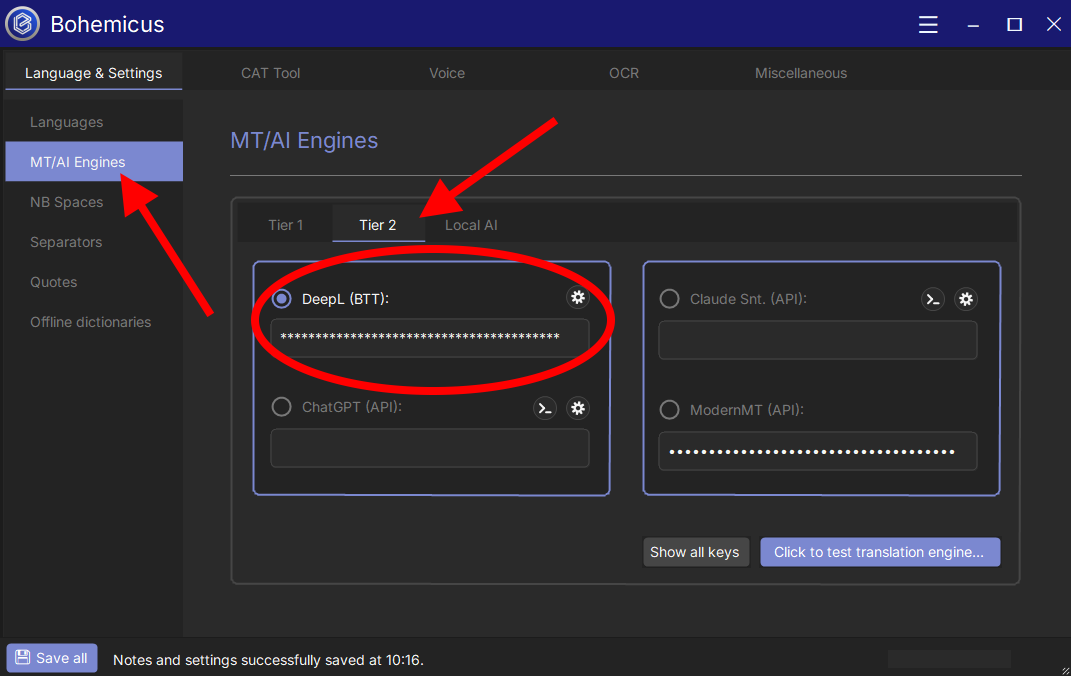Focus the ChatGPT (API) key field
1071x676 pixels.
(x=430, y=448)
